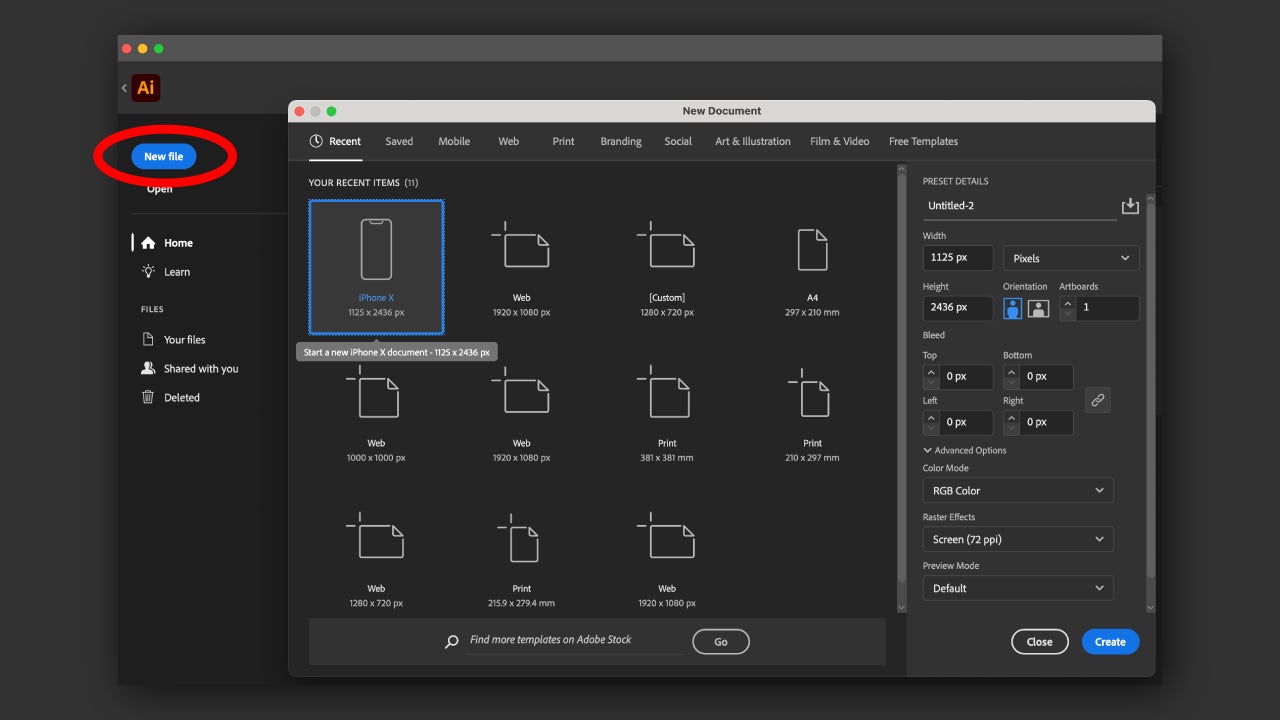Click the Adobe Illustrator Ai logo
The image size is (1280, 720).
[x=146, y=88]
